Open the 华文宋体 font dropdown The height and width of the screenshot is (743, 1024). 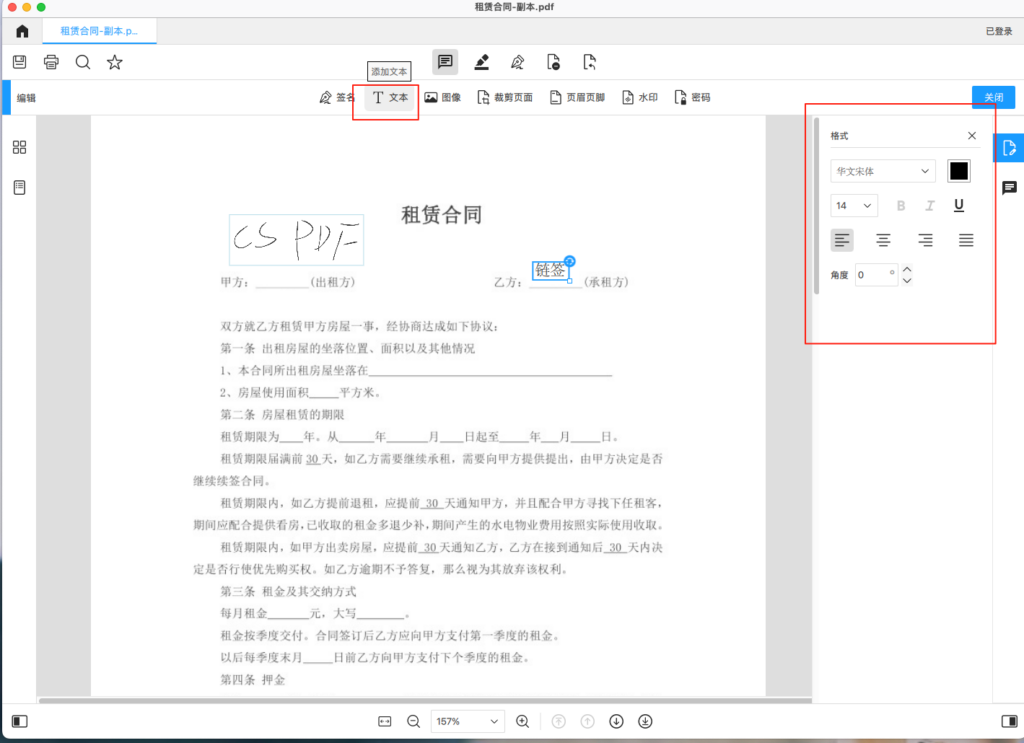(882, 171)
